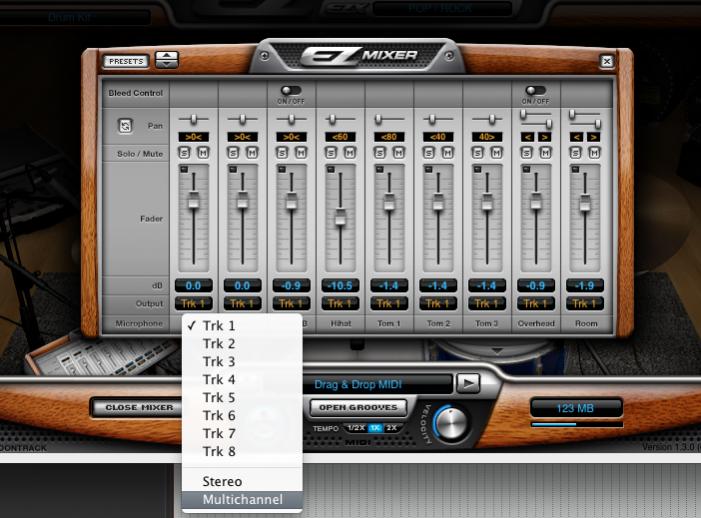Viewport: 701px width, 518px height.
Task: Choose Trk 6 from the output menu
Action: tap(242, 415)
